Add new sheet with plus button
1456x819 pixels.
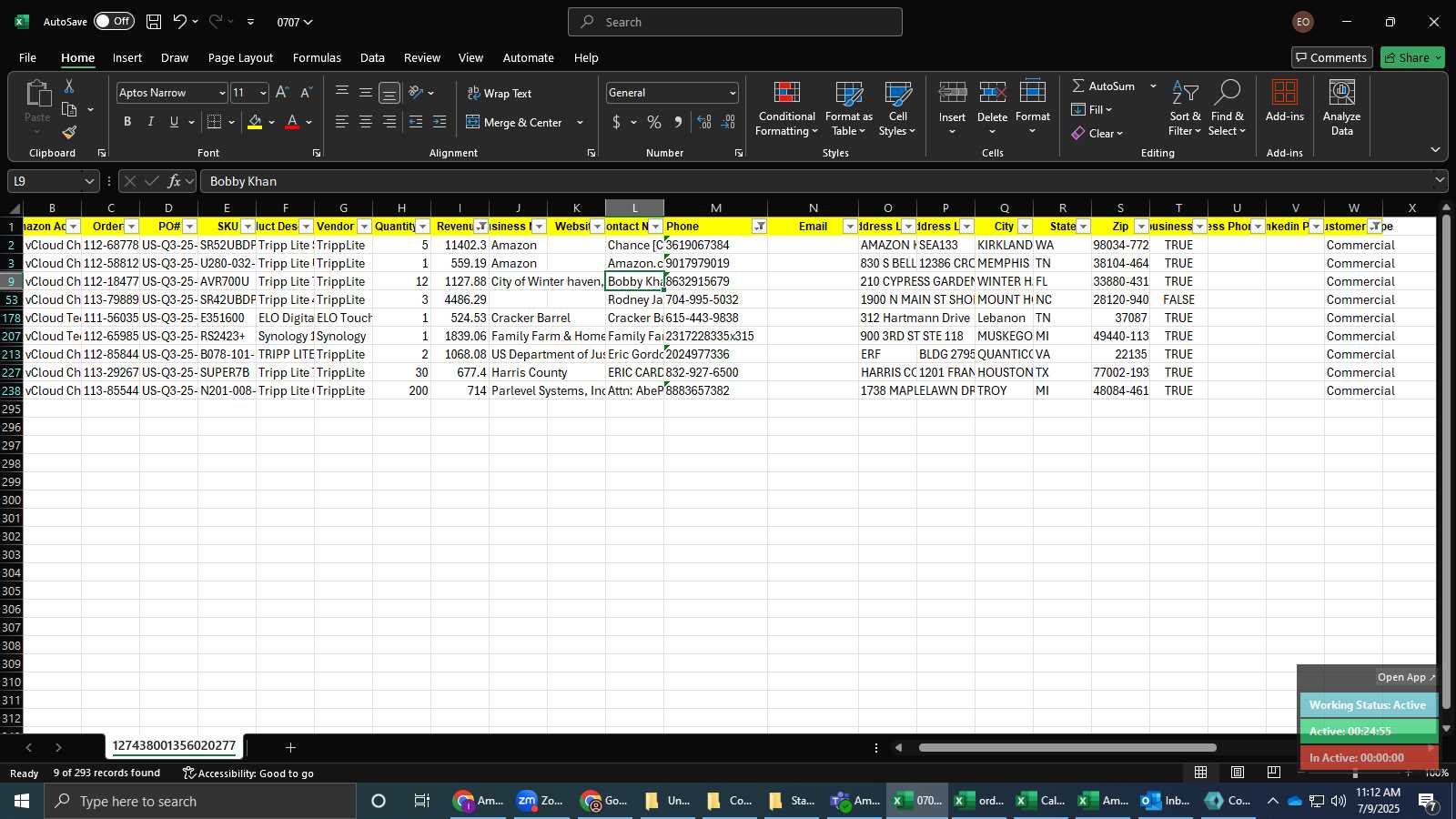tap(290, 747)
